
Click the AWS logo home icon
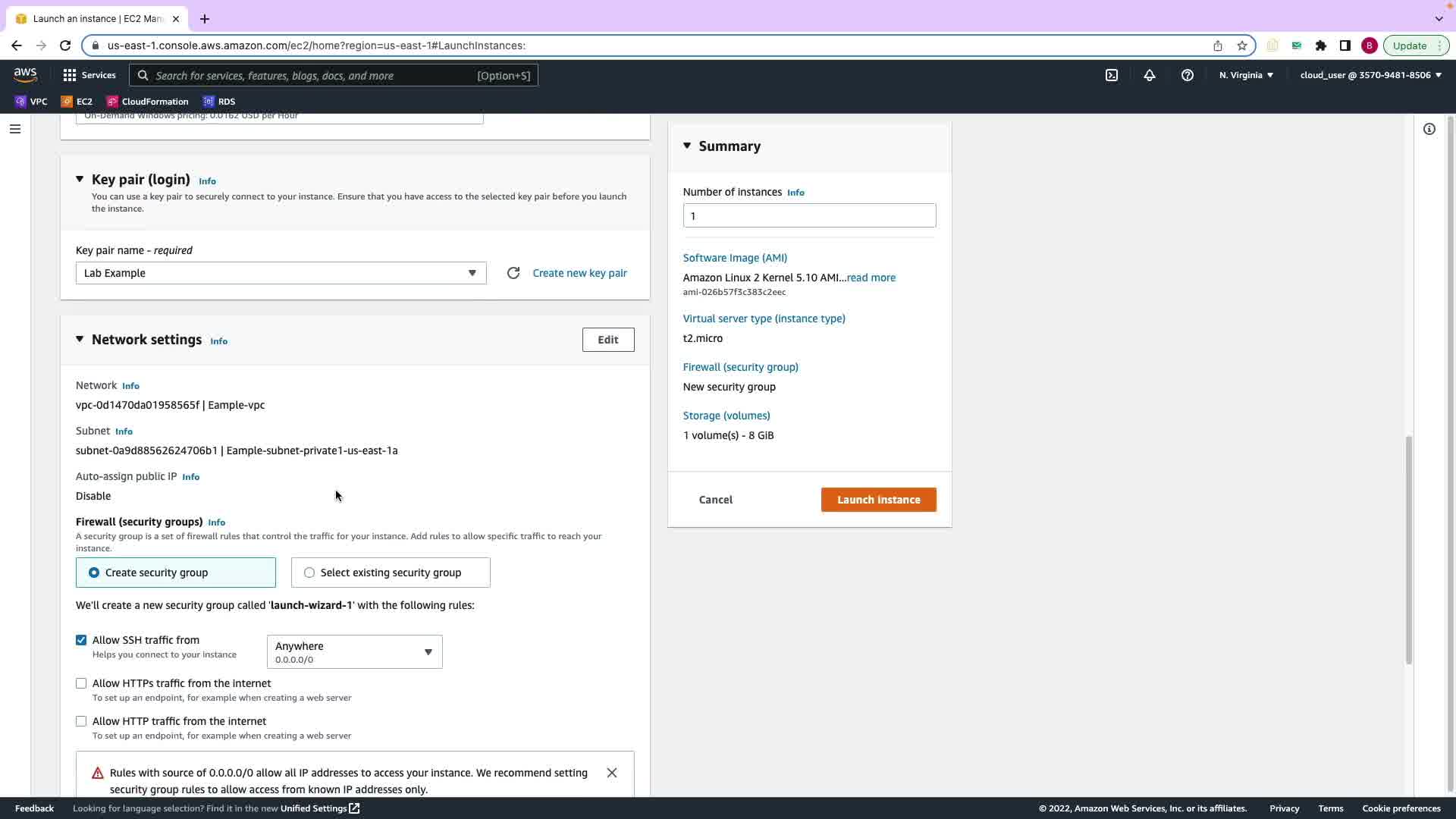[x=25, y=74]
